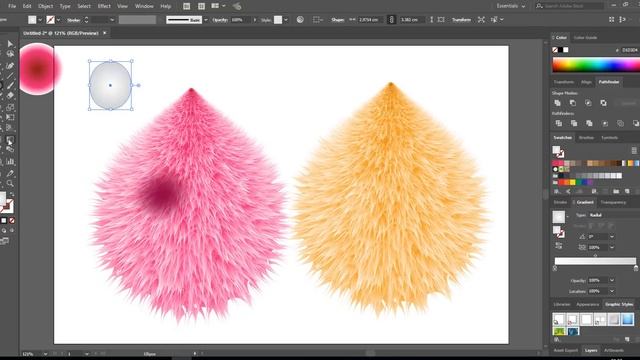The height and width of the screenshot is (360, 640).
Task: Click the GPU performance rocket icon
Action: click(237, 6)
